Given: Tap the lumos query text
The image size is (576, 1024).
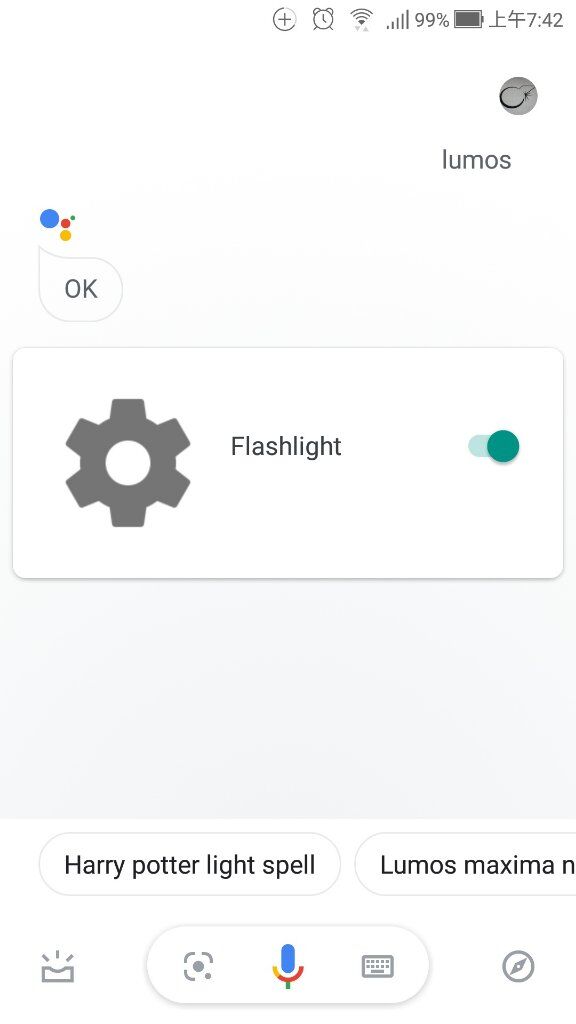Looking at the screenshot, I should click(476, 159).
